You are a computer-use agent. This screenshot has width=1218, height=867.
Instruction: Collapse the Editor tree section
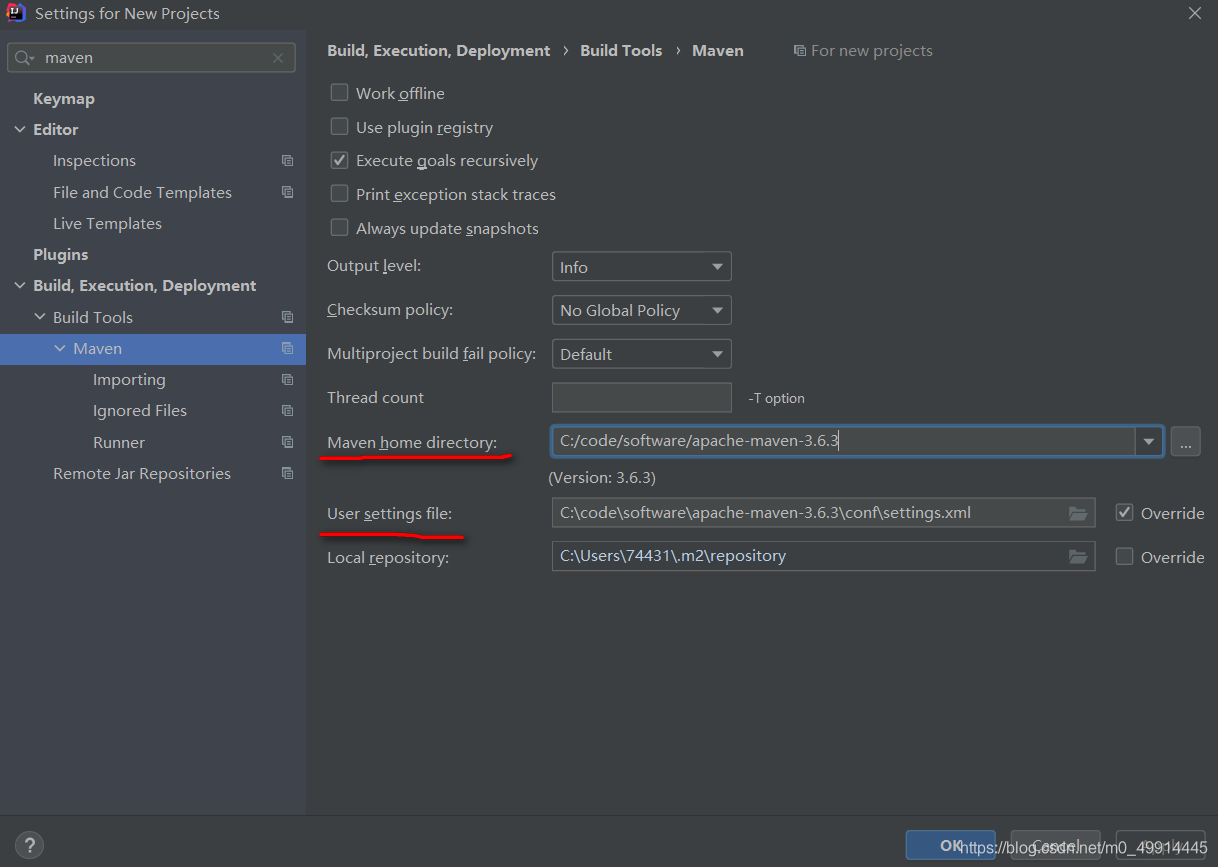pos(20,130)
